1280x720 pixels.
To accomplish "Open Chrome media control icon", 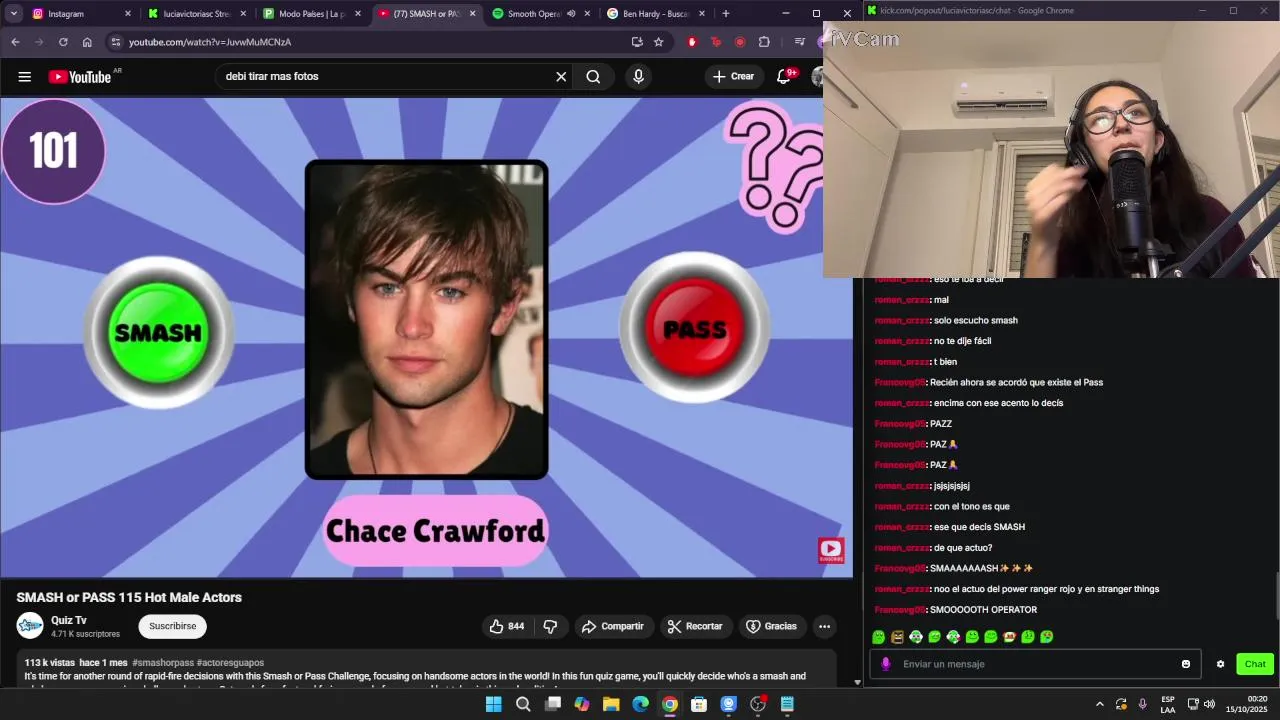I will point(799,42).
